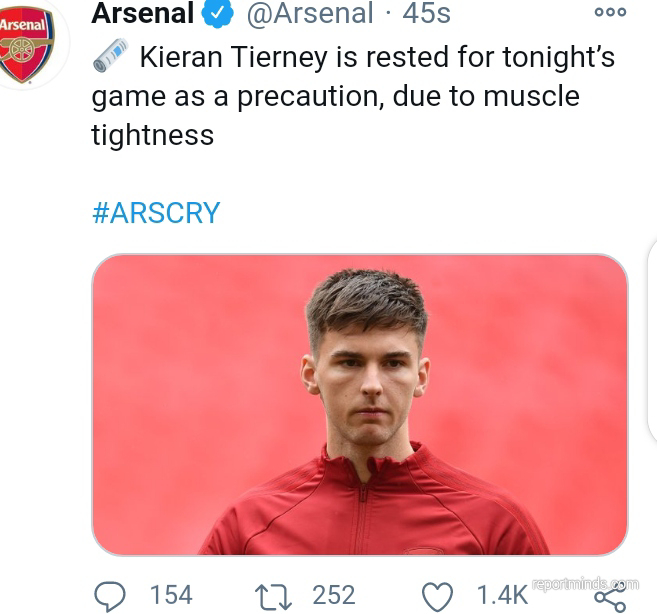Click the Arsenal display name
657x614 pixels.
[x=142, y=13]
